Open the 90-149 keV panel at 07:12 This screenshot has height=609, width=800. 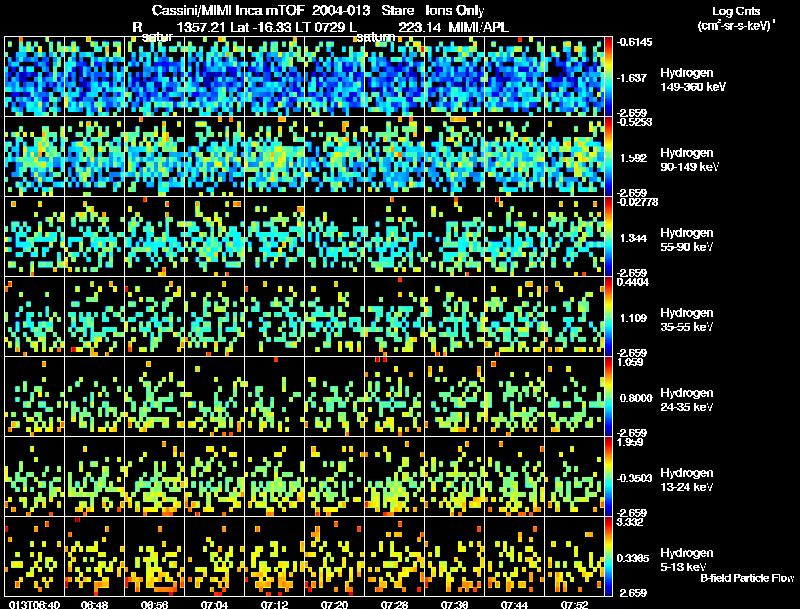tap(274, 157)
